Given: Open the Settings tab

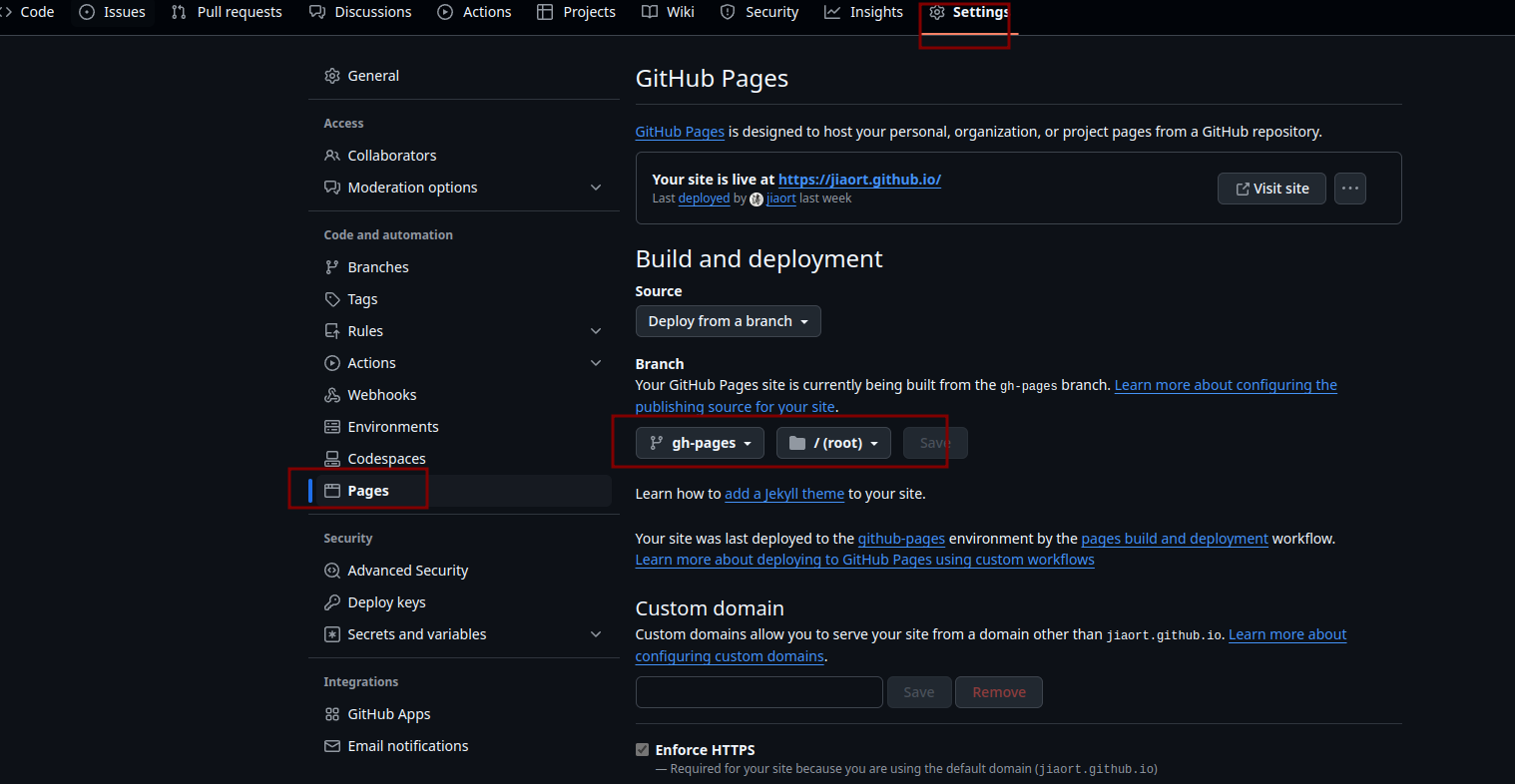Looking at the screenshot, I should coord(969,12).
